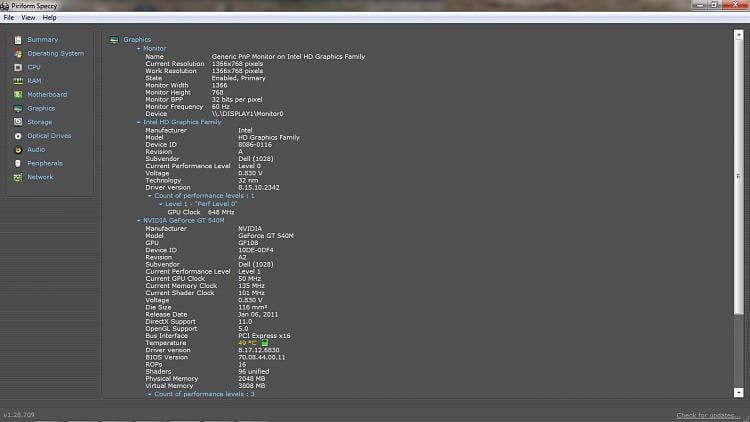Click the Graphics header monitor icon

[114, 40]
